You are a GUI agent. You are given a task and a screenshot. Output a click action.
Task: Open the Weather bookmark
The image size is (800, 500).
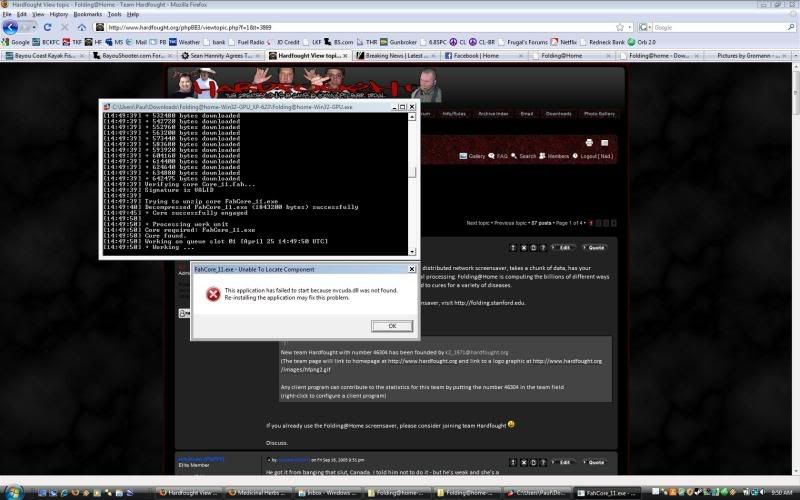coord(184,42)
